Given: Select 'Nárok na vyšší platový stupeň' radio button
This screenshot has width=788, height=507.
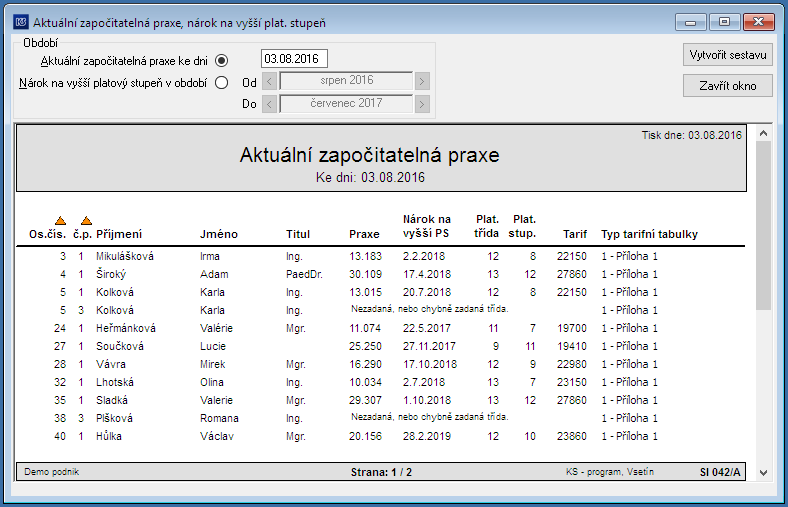Looking at the screenshot, I should pyautogui.click(x=222, y=83).
